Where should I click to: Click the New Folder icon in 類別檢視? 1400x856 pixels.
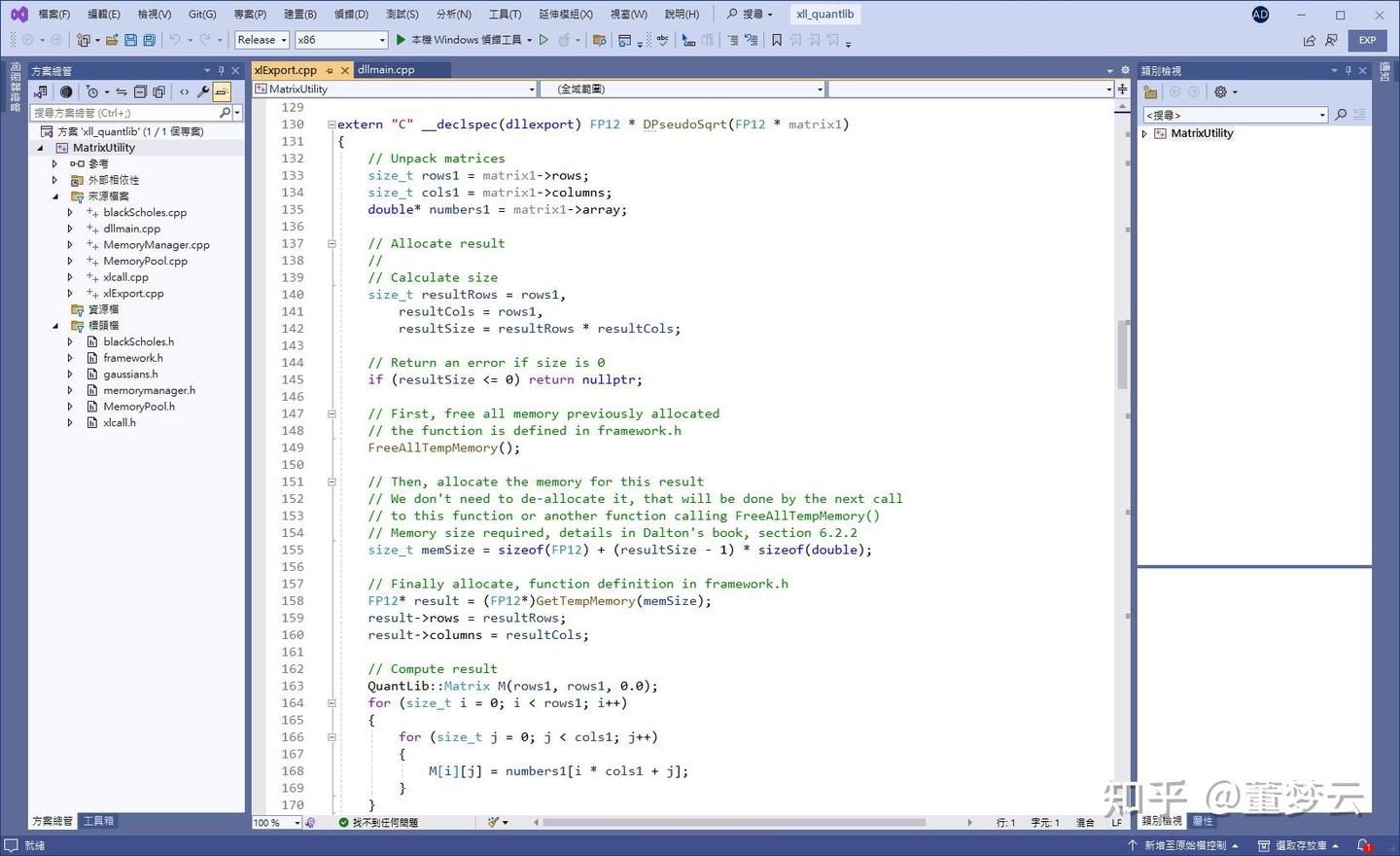point(1151,91)
